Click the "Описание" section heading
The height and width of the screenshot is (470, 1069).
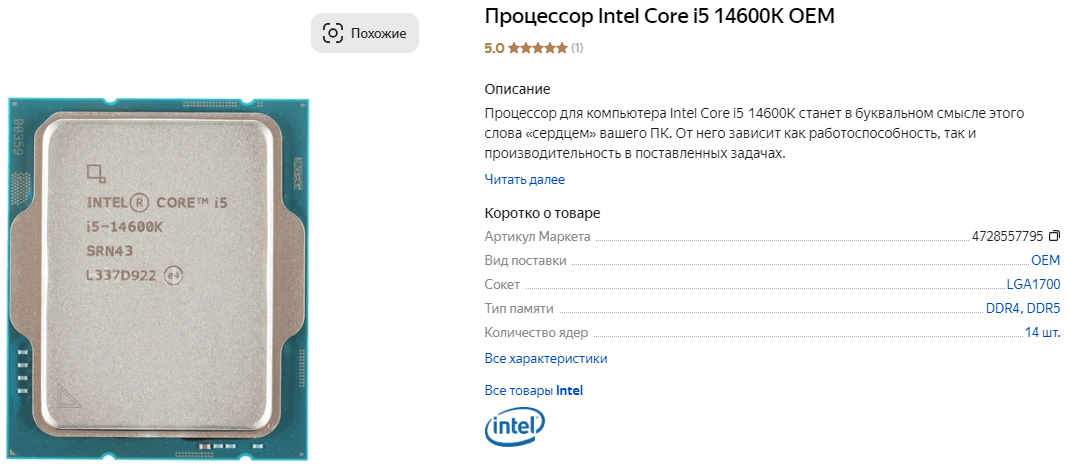(x=517, y=89)
